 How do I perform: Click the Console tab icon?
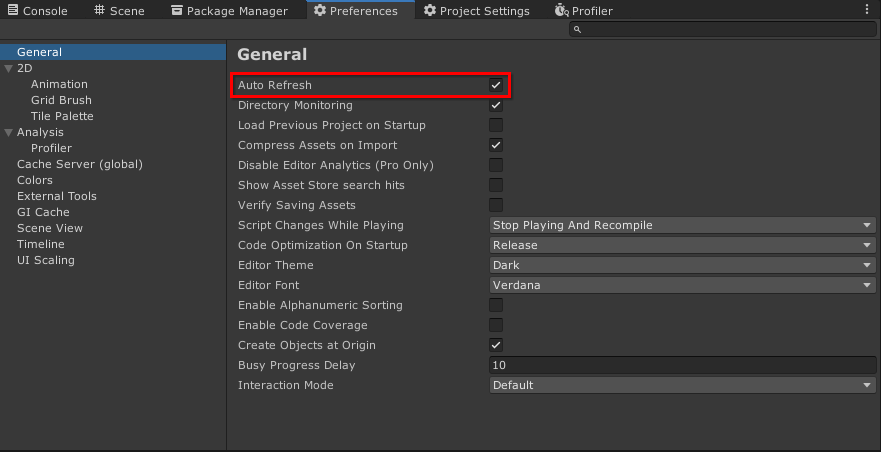(x=12, y=10)
